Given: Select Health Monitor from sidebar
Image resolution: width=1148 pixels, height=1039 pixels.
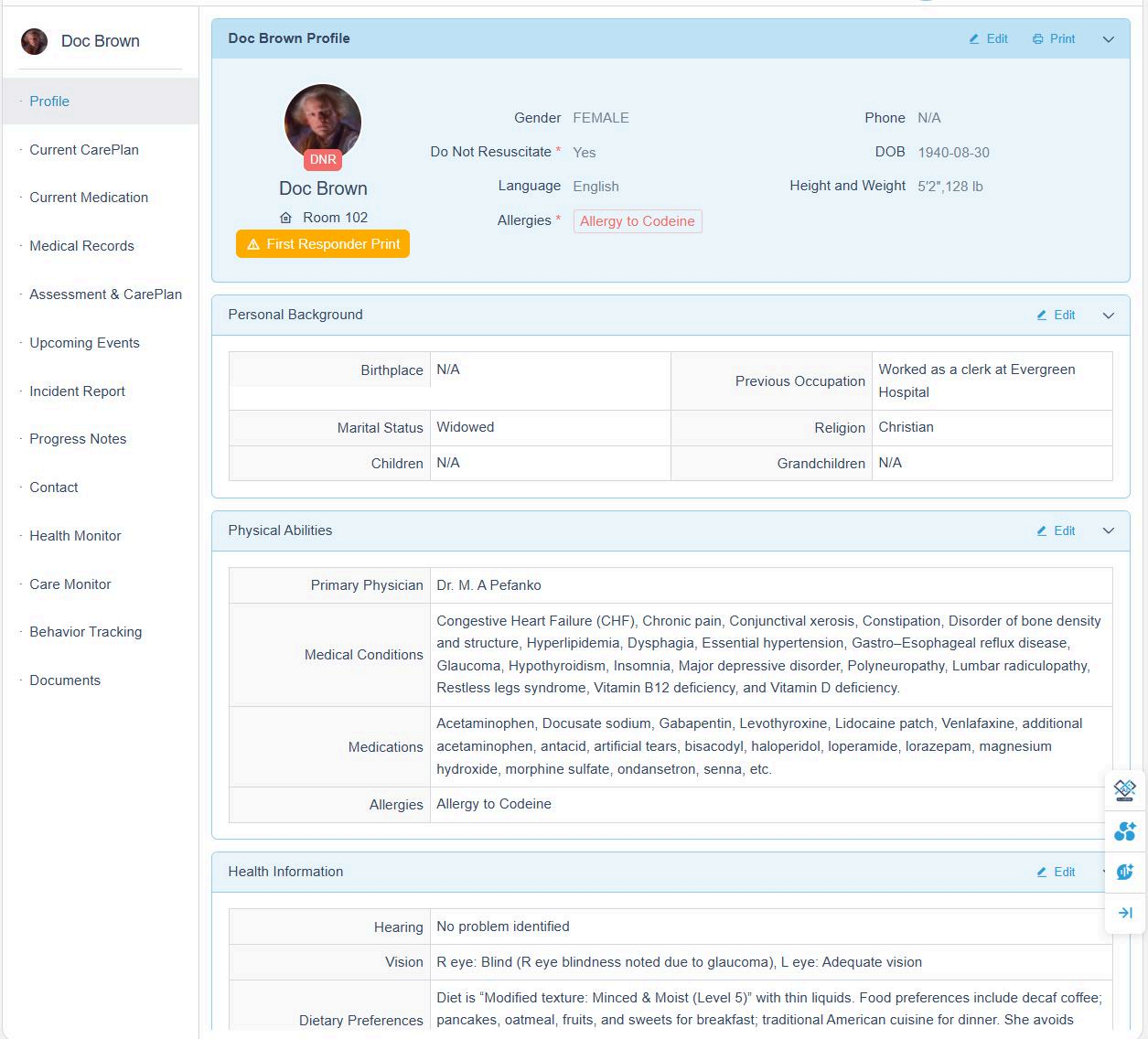Looking at the screenshot, I should (x=75, y=536).
